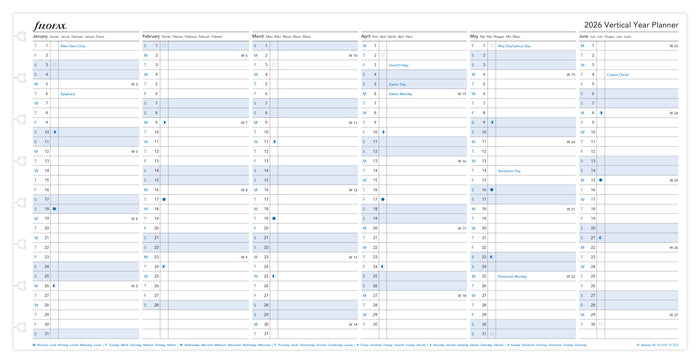Click the March 31 Tuesday row
Screen dimensions: 700x363
coord(305,334)
